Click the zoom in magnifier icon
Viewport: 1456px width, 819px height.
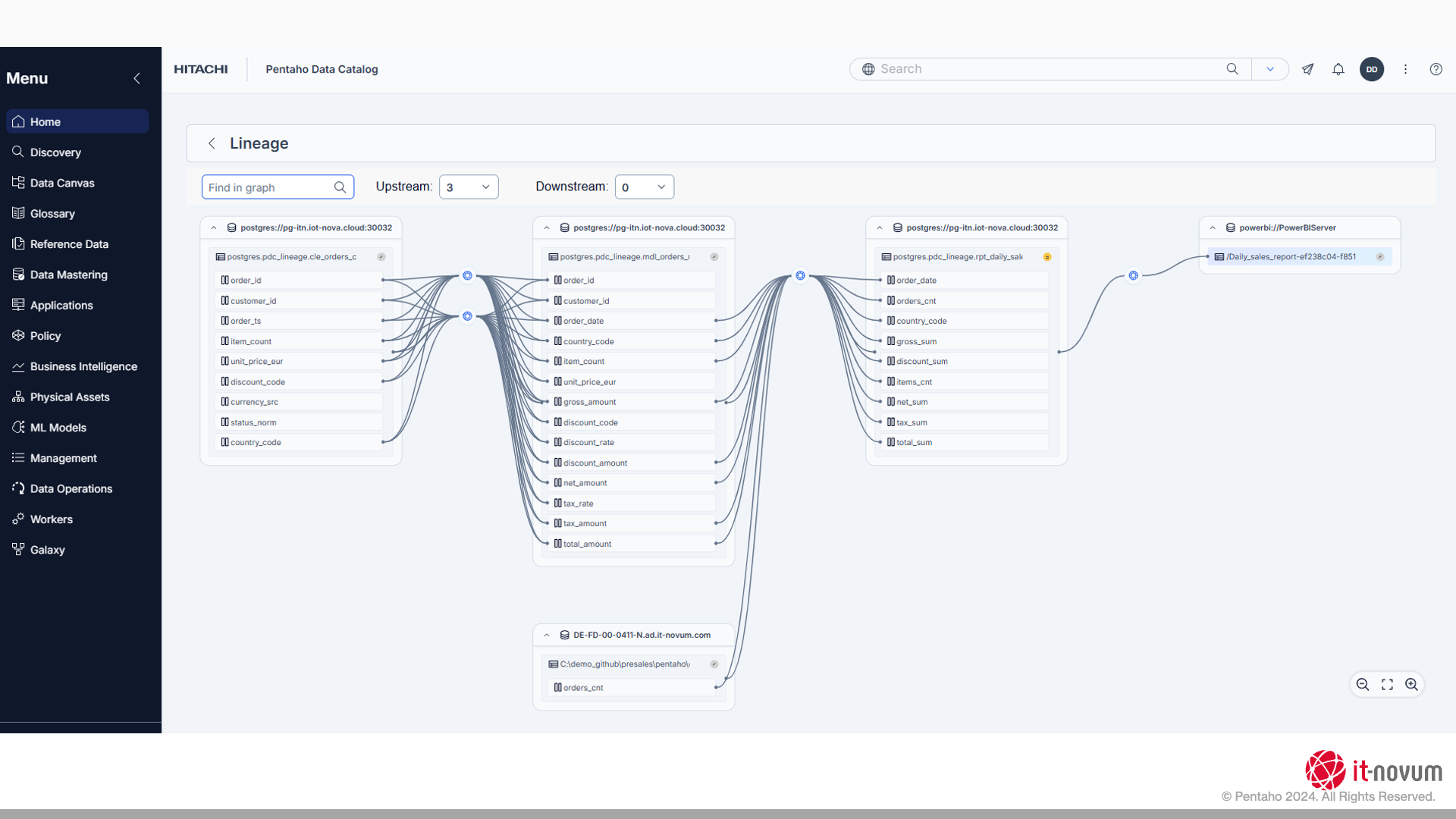1411,685
